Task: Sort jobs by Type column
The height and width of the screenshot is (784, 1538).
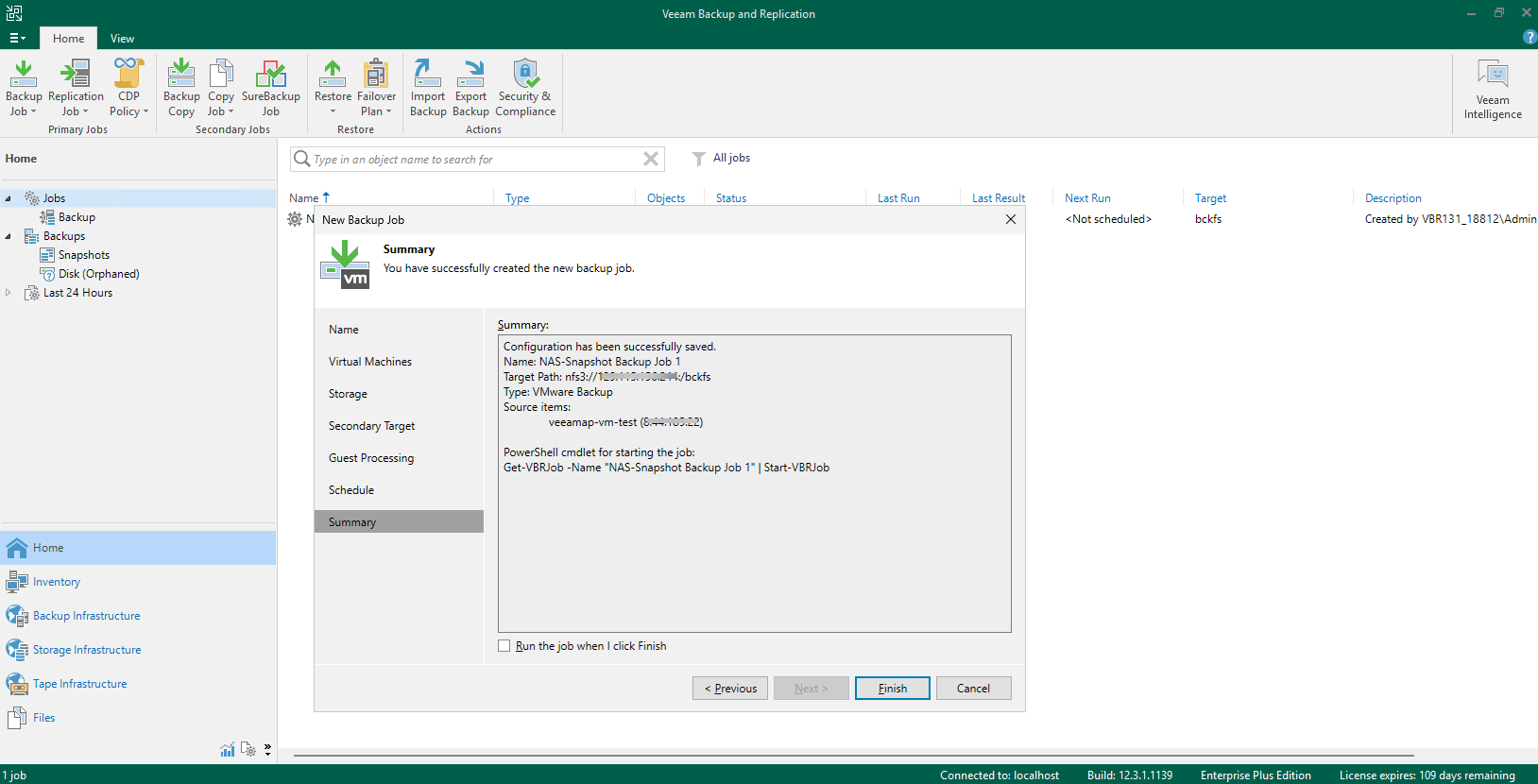Action: [x=518, y=198]
